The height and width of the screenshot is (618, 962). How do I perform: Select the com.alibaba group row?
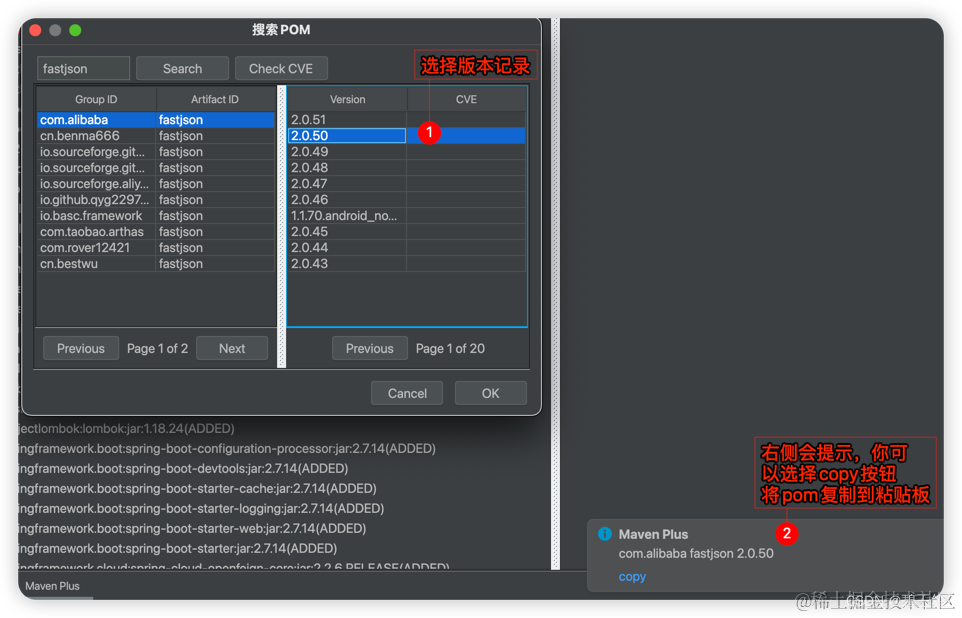click(x=156, y=120)
